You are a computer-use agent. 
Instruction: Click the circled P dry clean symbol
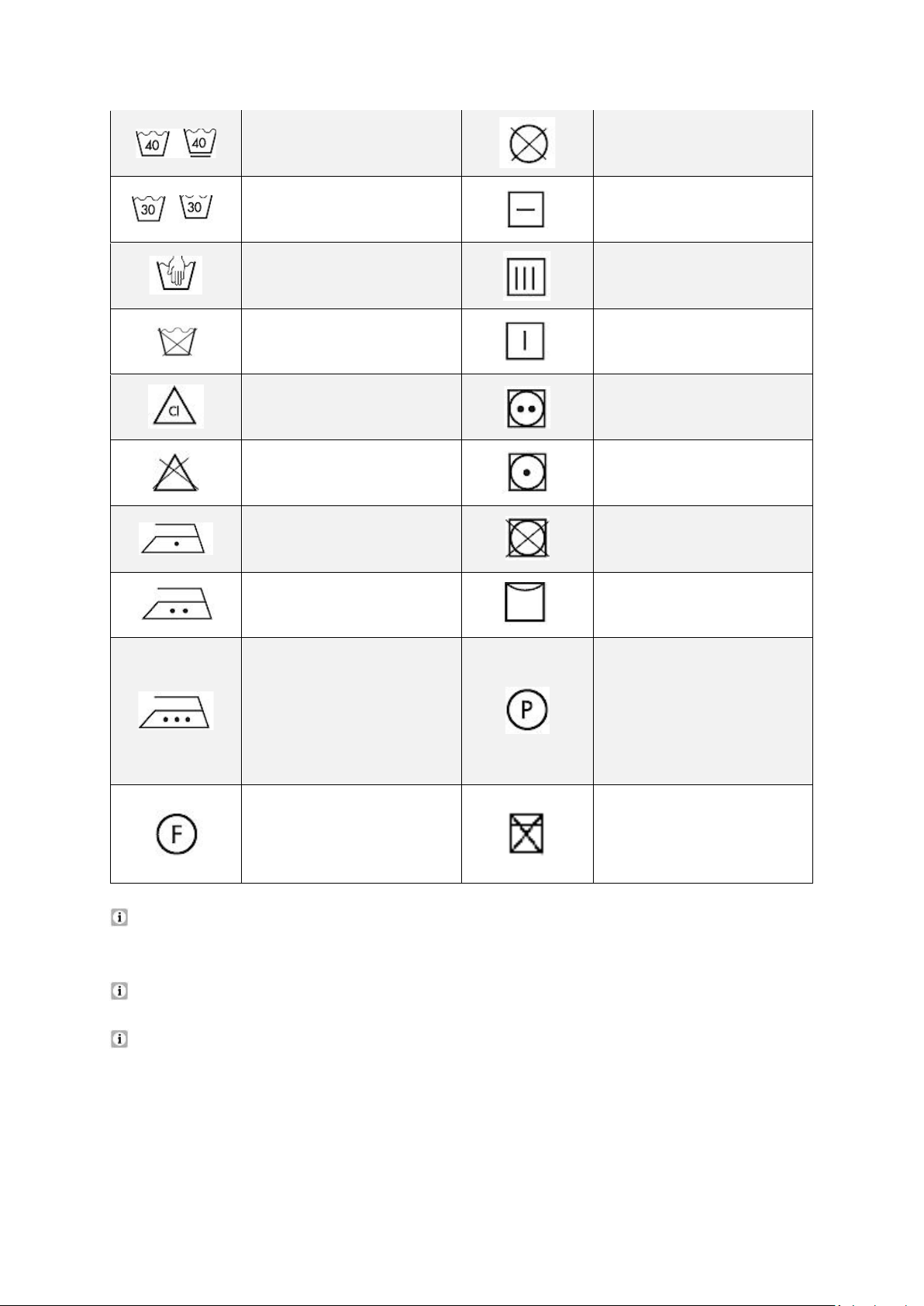(x=527, y=710)
